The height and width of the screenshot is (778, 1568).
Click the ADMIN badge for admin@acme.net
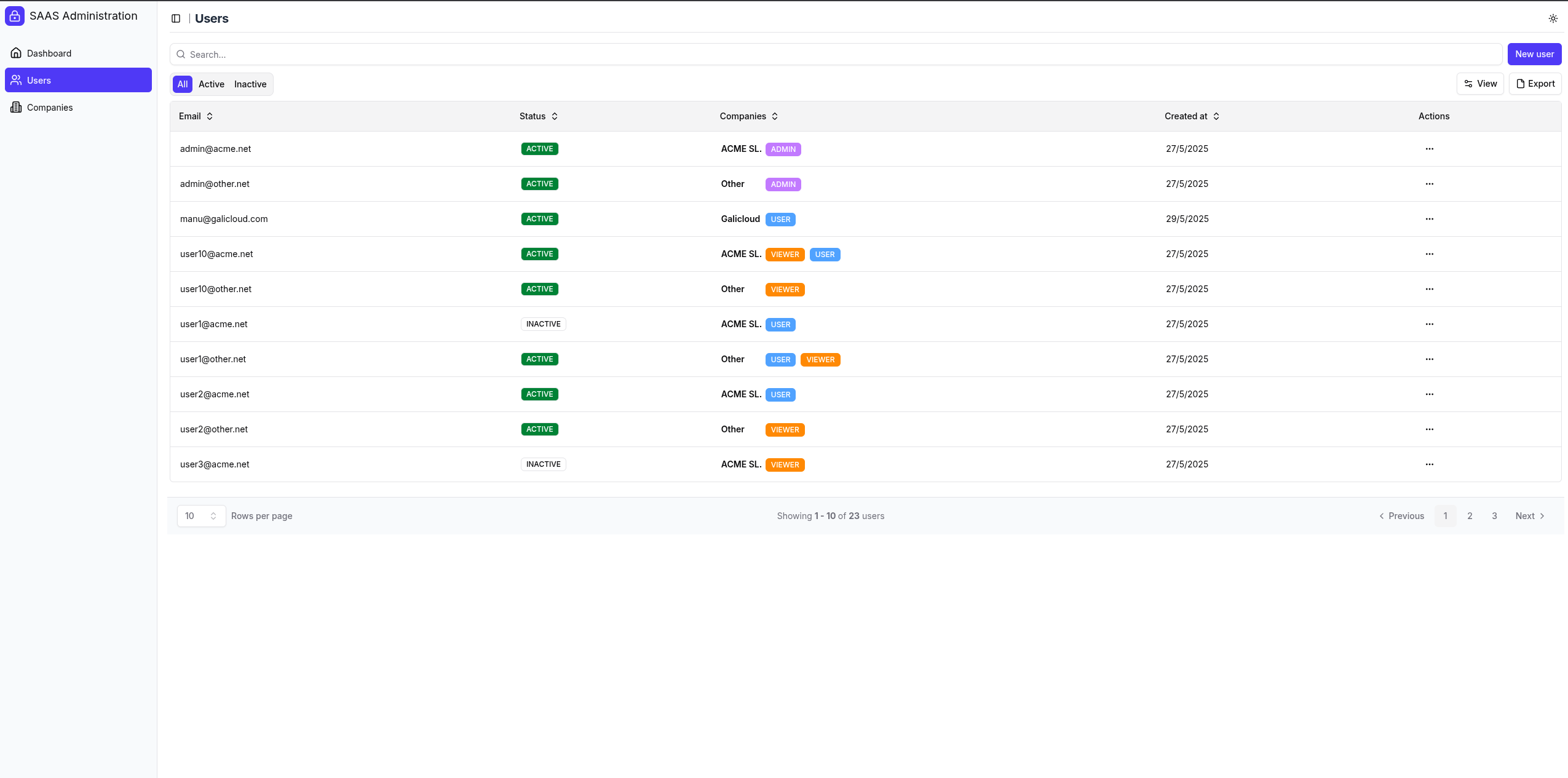click(783, 149)
